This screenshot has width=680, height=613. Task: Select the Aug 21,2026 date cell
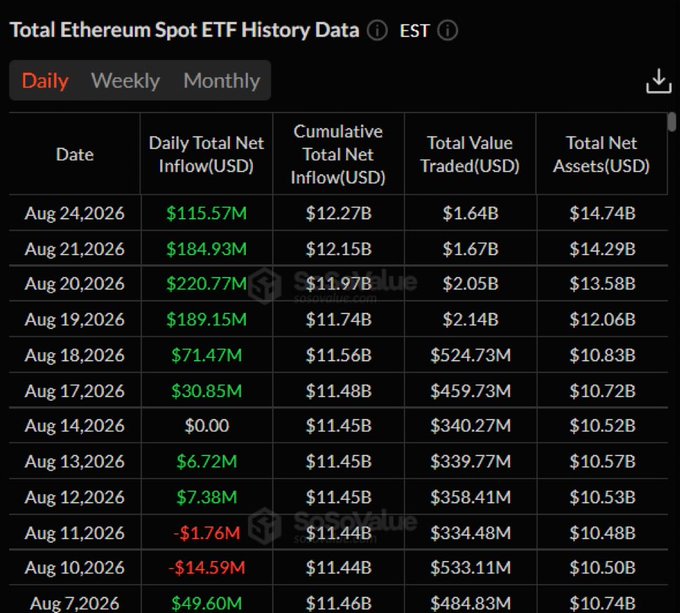click(x=75, y=249)
